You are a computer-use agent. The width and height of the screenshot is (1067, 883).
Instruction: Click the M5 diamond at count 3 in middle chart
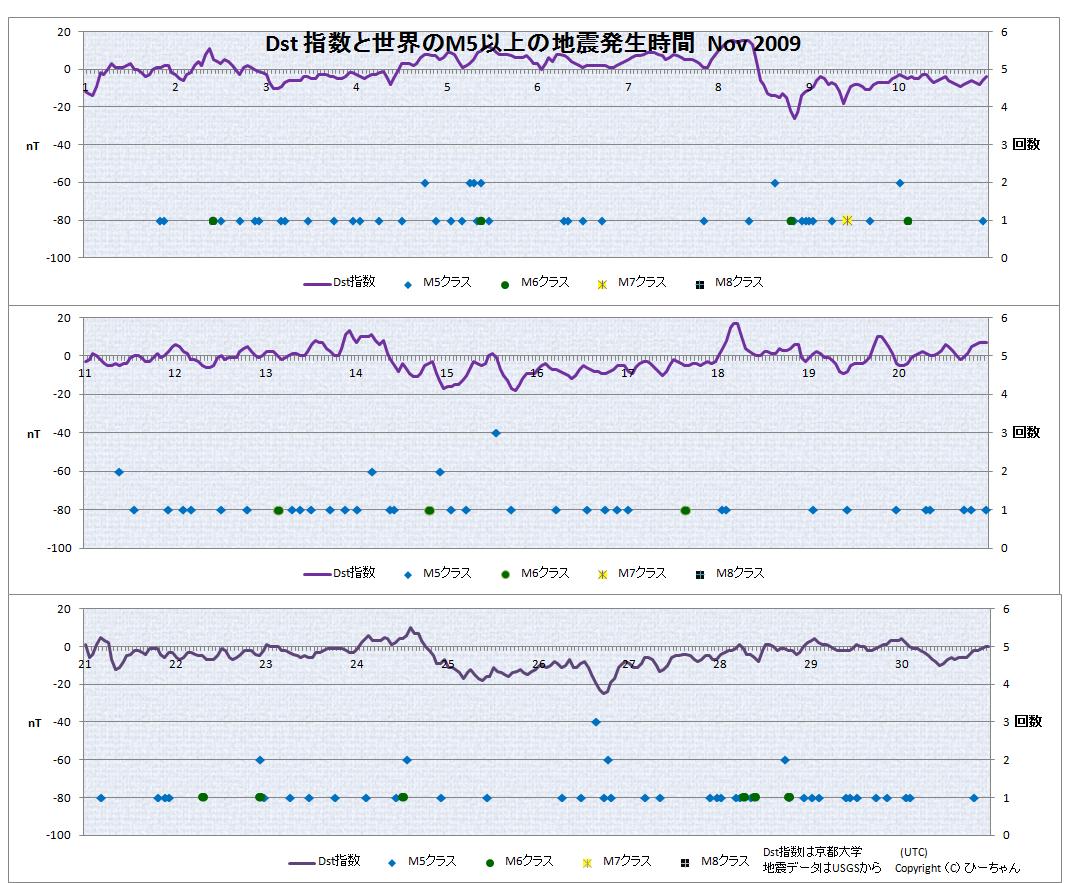(x=496, y=433)
